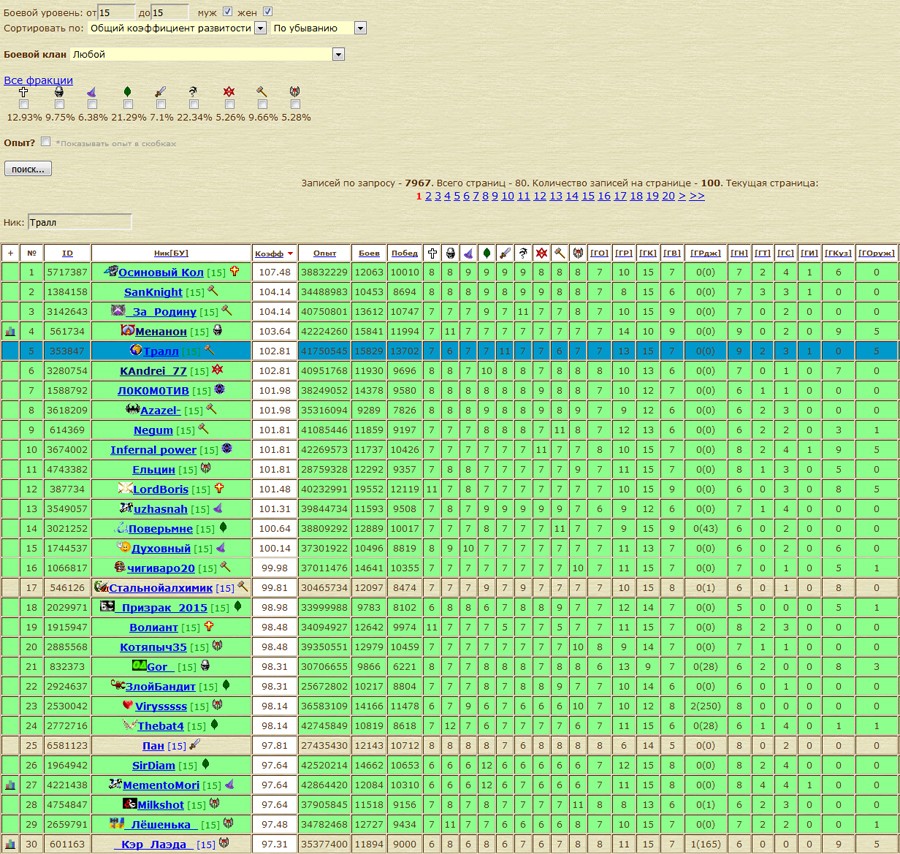Click the clan emblem beside Тралл's name
900x854 pixels.
click(x=136, y=350)
